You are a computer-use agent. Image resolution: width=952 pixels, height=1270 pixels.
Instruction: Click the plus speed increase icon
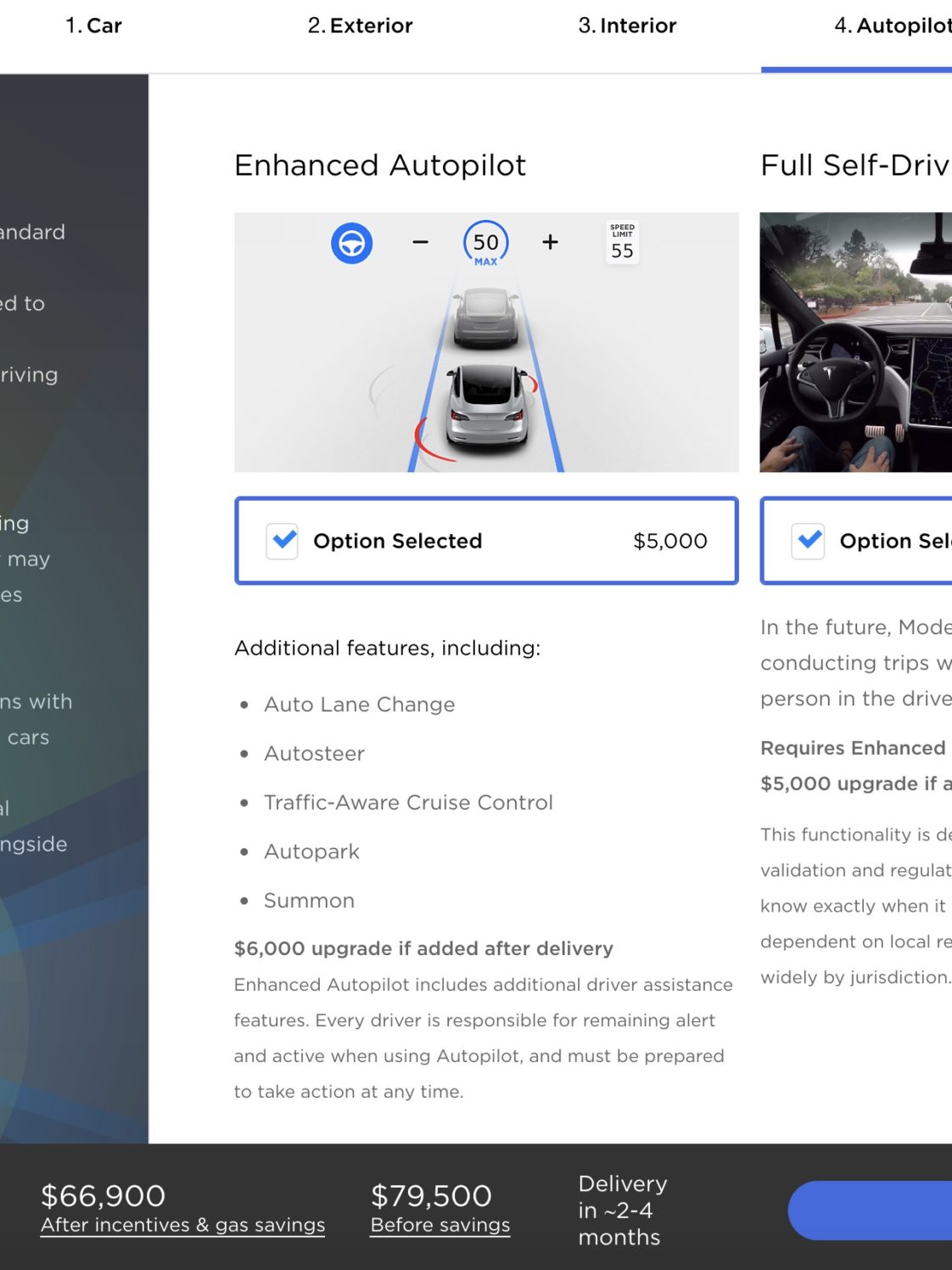pyautogui.click(x=550, y=243)
